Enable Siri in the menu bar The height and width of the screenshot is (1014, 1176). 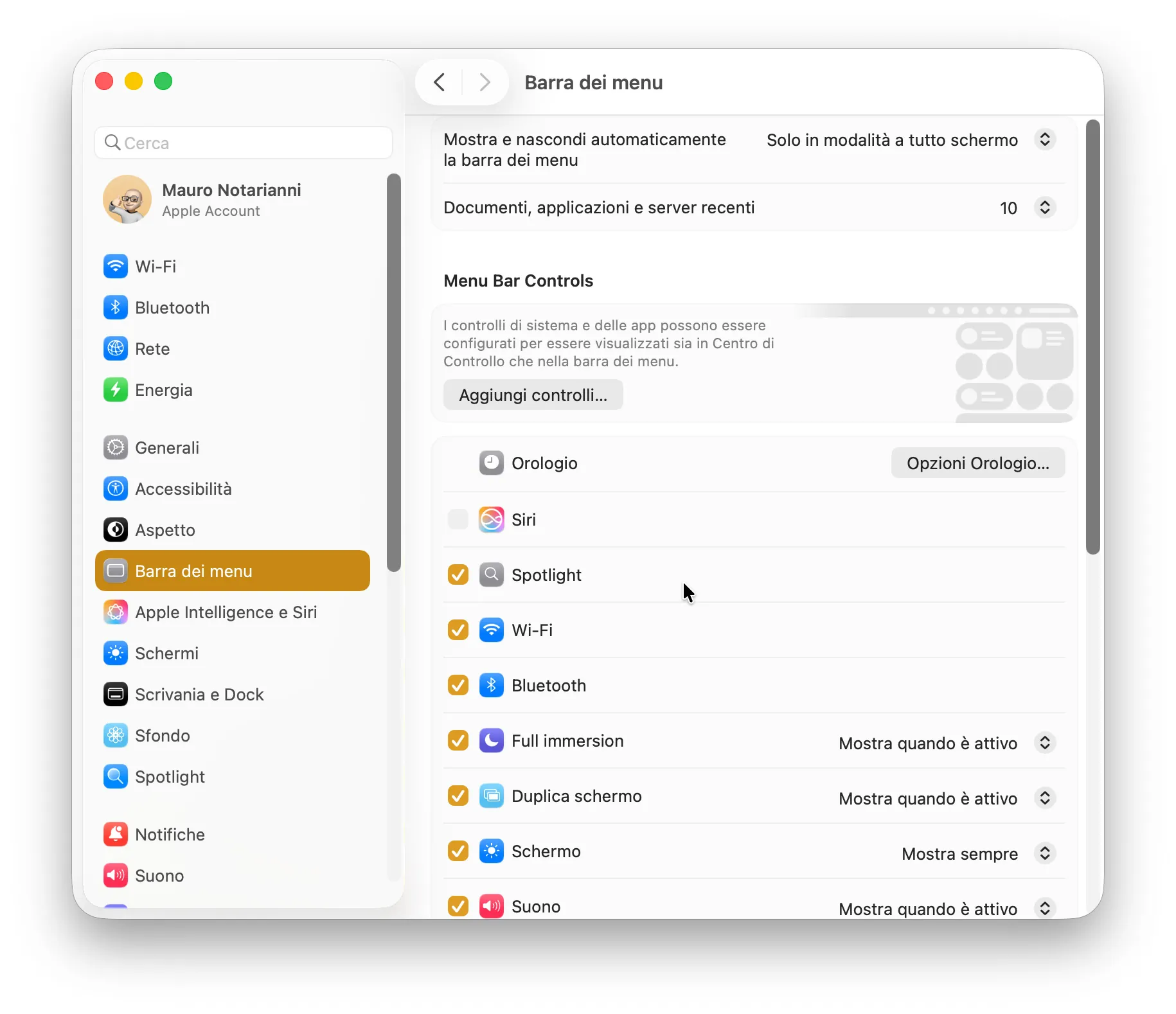click(x=458, y=519)
